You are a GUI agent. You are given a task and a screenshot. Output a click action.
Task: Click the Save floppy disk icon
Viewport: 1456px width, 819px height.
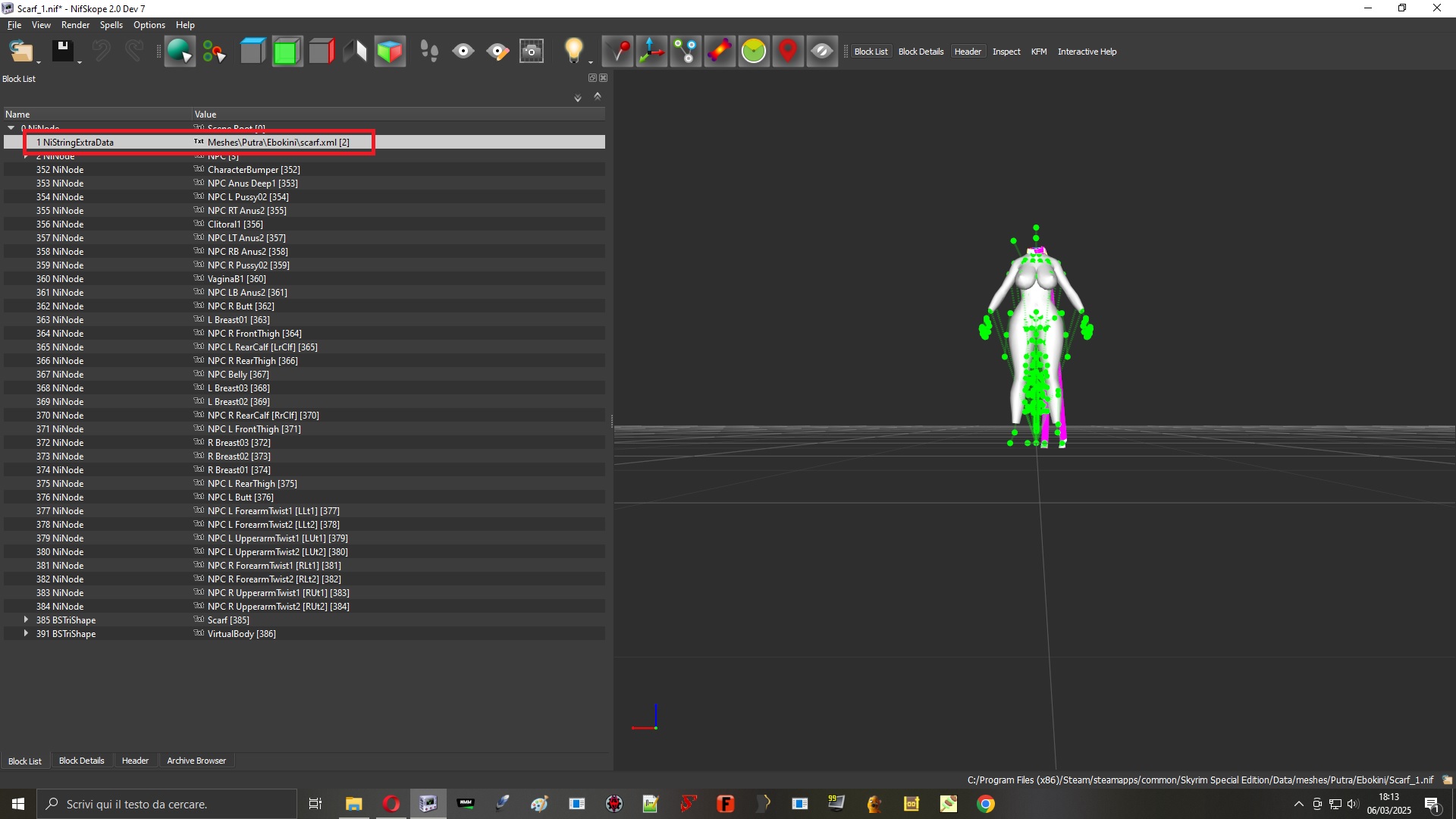(63, 52)
